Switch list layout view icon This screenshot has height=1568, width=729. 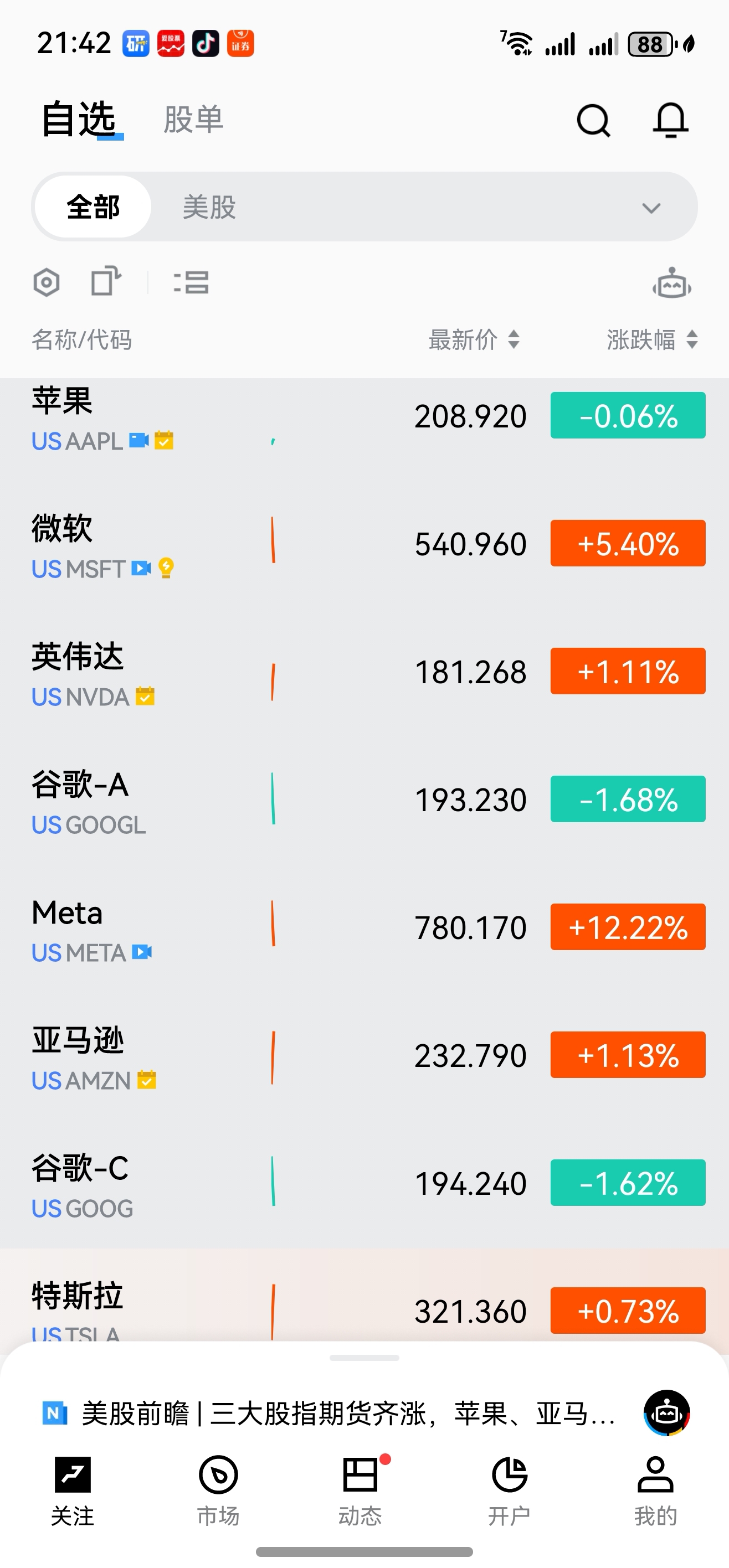coord(191,282)
